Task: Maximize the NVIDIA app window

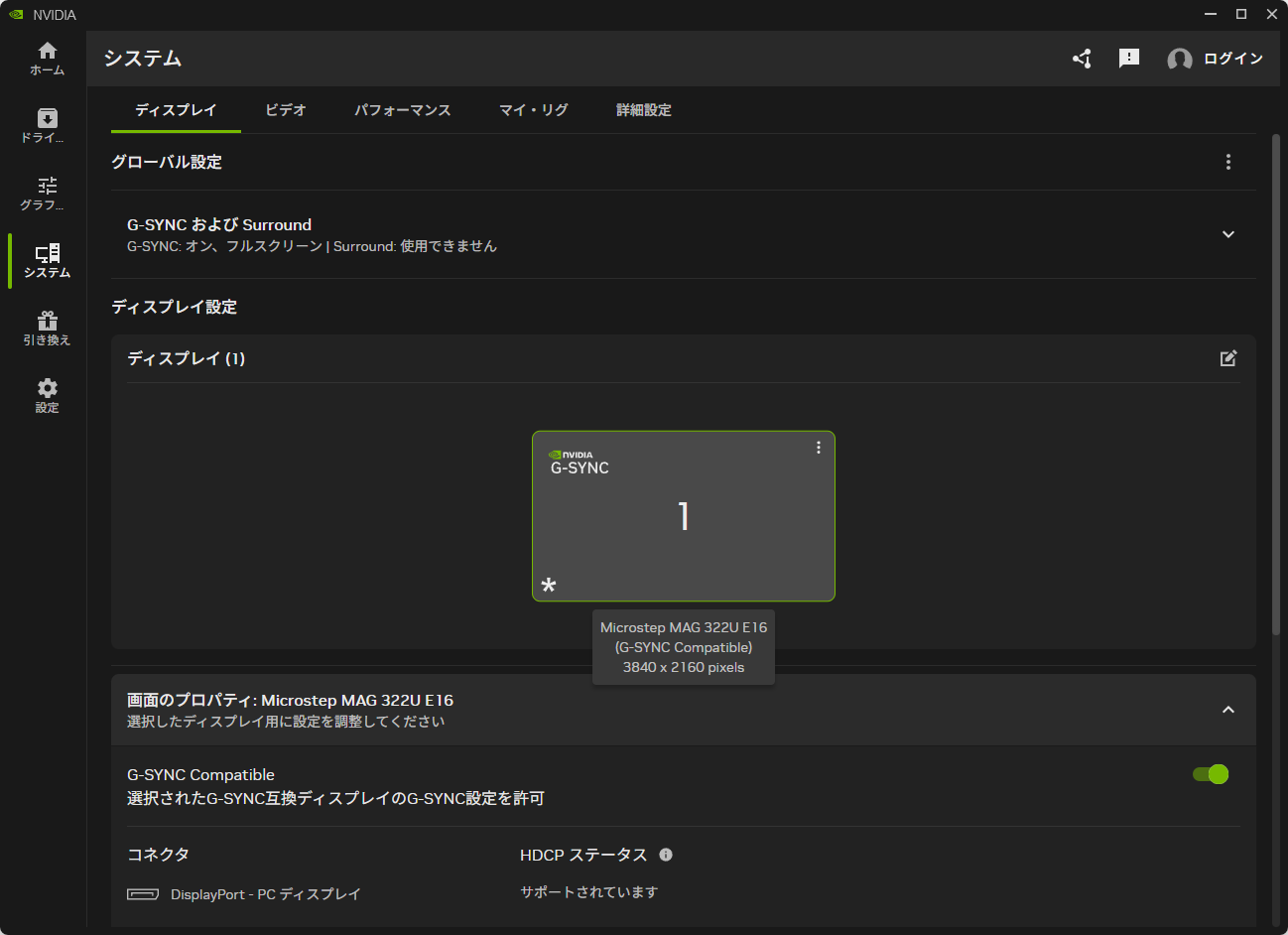Action: tap(1241, 14)
